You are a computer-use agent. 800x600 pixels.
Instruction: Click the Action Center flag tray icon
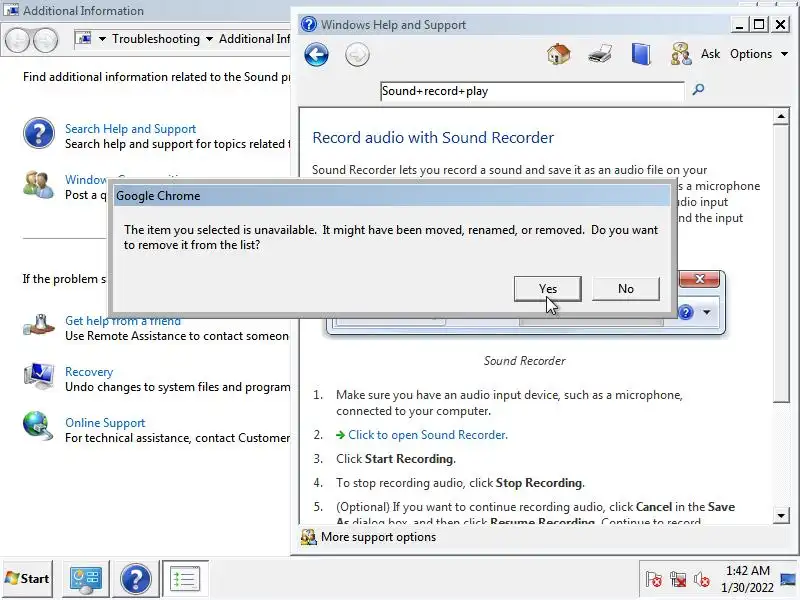coord(653,579)
